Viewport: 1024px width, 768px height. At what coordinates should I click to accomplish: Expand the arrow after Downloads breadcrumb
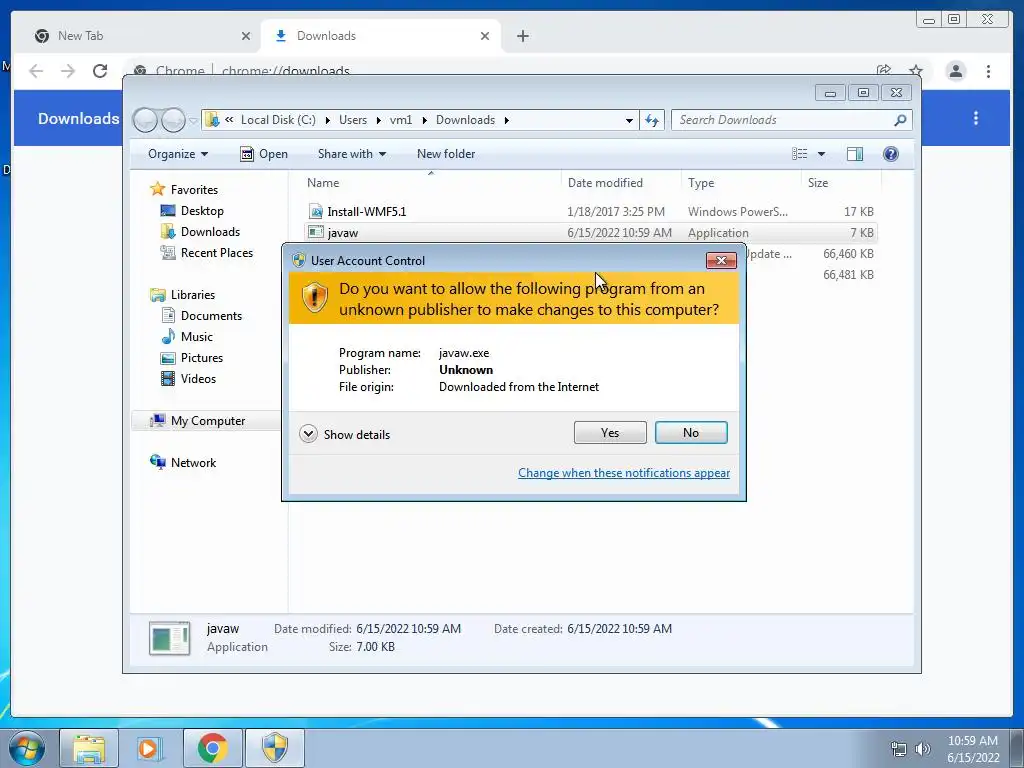[506, 120]
